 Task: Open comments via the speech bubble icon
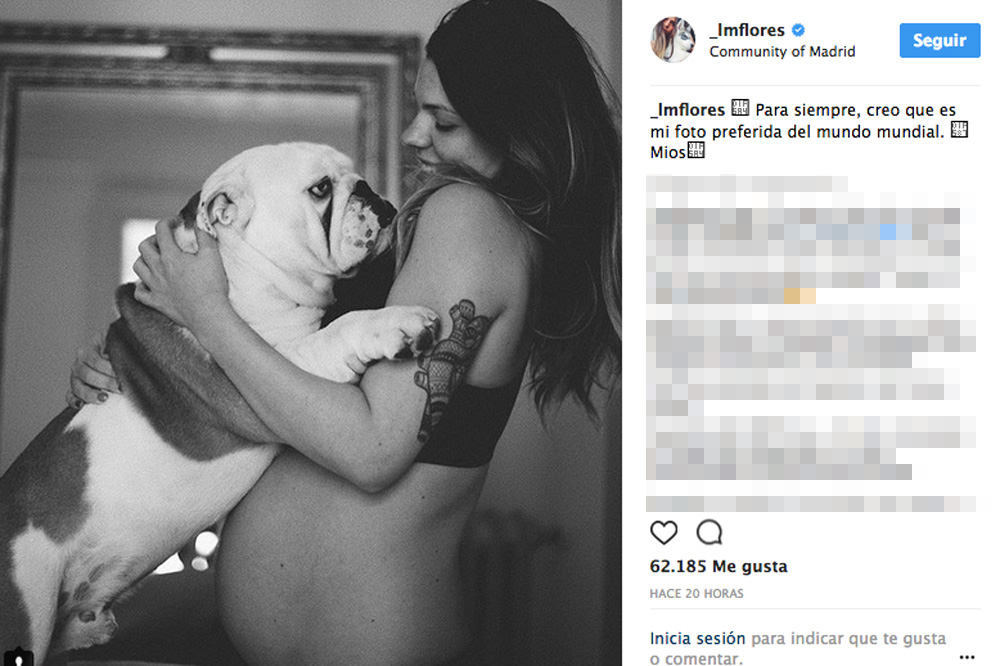(709, 532)
